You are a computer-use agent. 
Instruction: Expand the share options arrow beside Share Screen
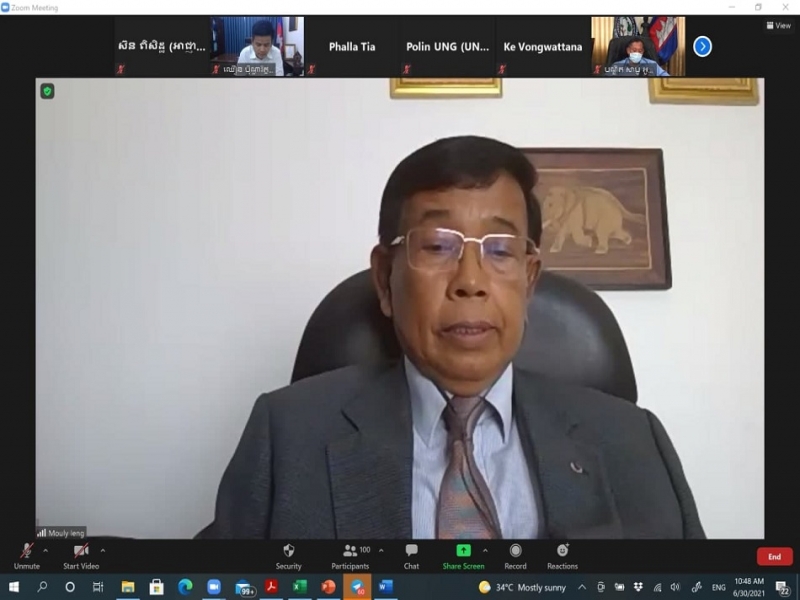click(x=485, y=550)
